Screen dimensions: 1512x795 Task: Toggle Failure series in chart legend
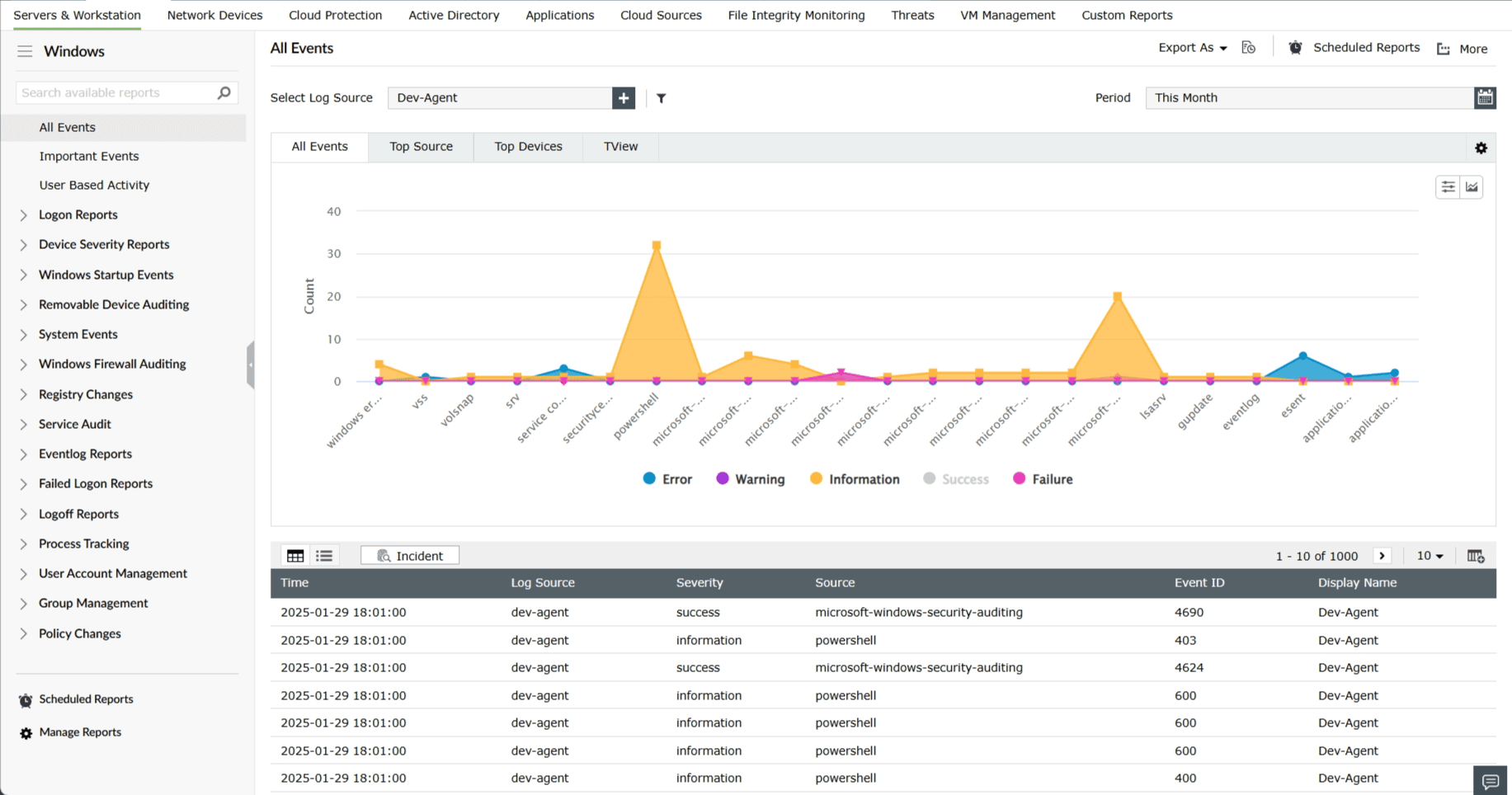[x=1043, y=479]
